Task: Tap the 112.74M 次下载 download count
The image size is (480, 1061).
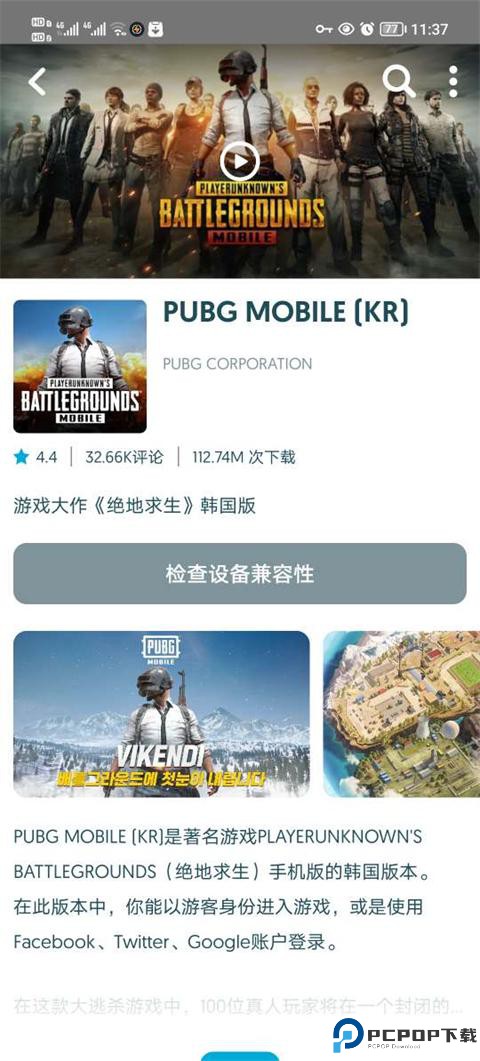Action: 244,457
